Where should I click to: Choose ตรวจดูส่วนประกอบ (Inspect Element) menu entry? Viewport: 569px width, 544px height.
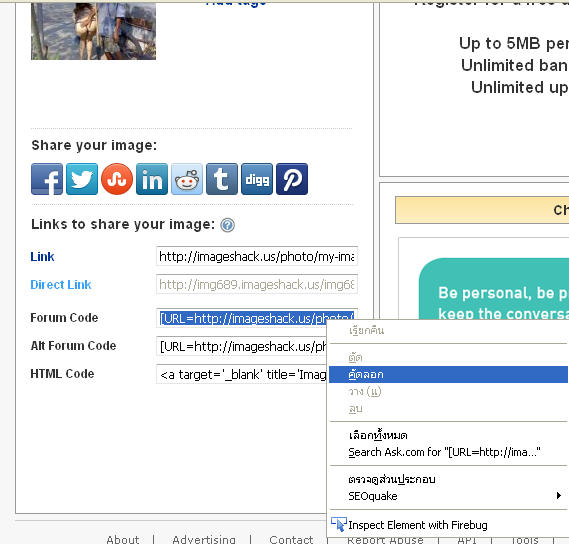[x=448, y=479]
